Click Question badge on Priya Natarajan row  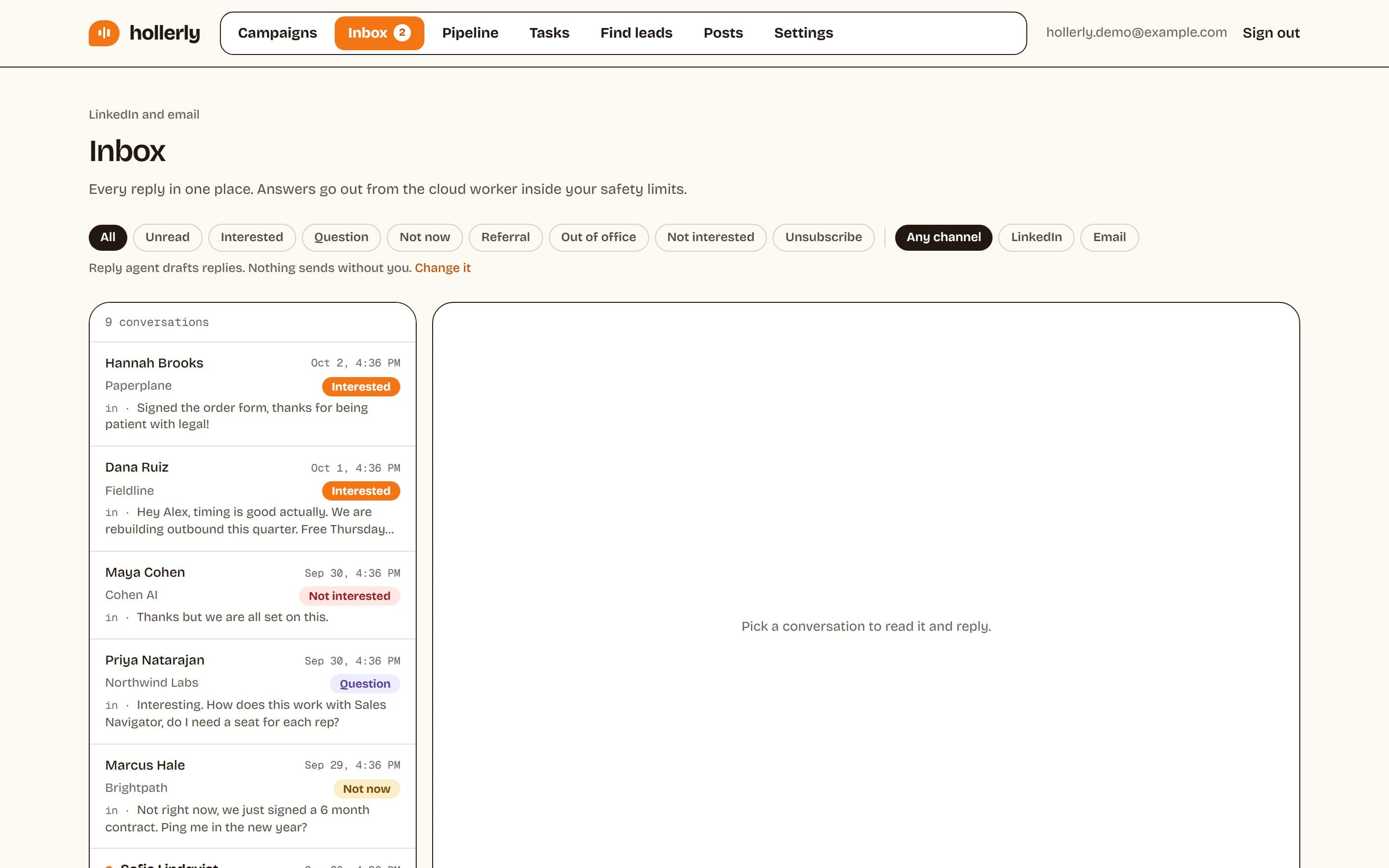[365, 684]
